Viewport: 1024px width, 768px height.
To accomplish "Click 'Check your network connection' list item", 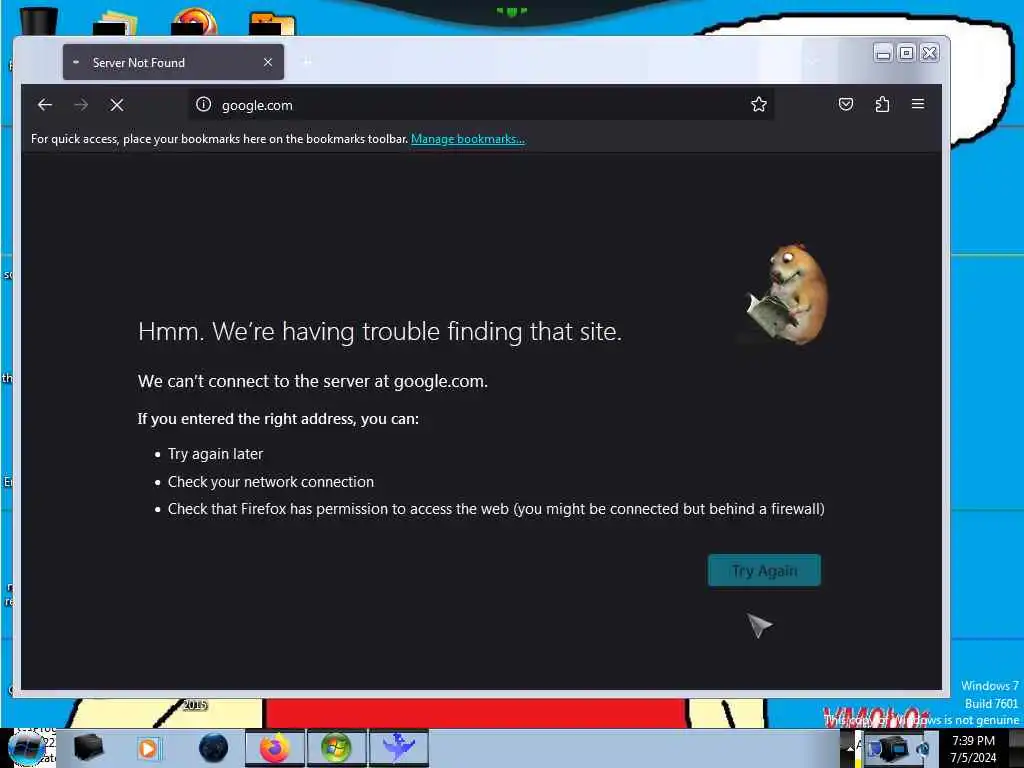I will [x=270, y=482].
